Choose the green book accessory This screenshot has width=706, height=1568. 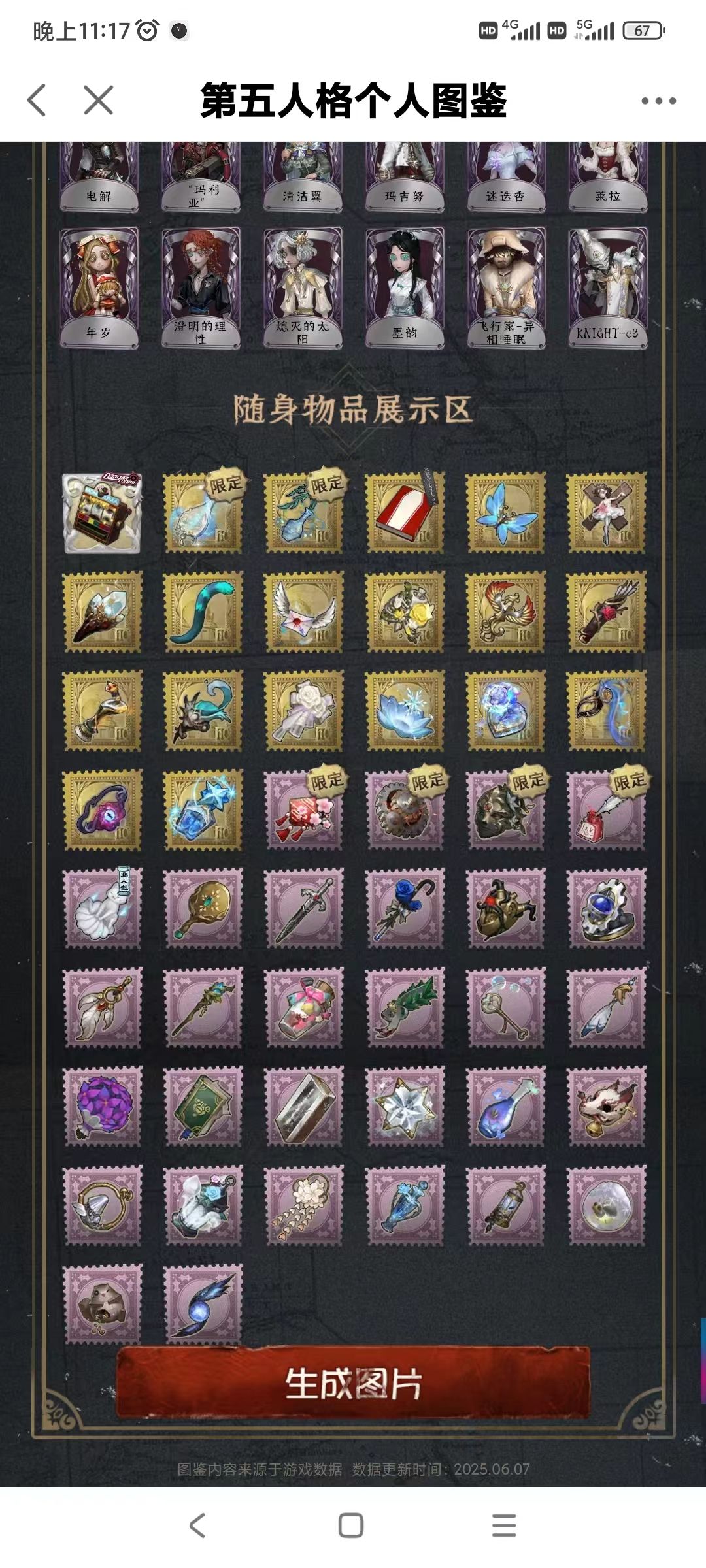coord(203,1106)
